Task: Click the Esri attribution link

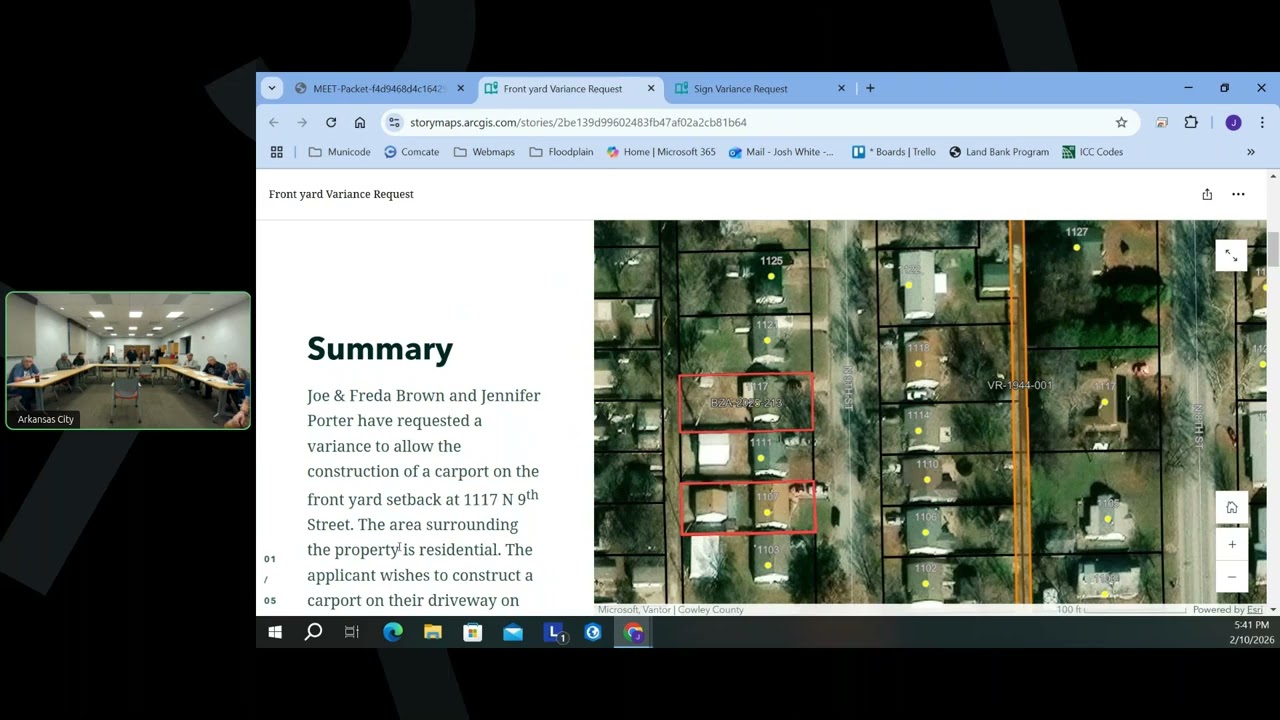Action: point(1253,609)
